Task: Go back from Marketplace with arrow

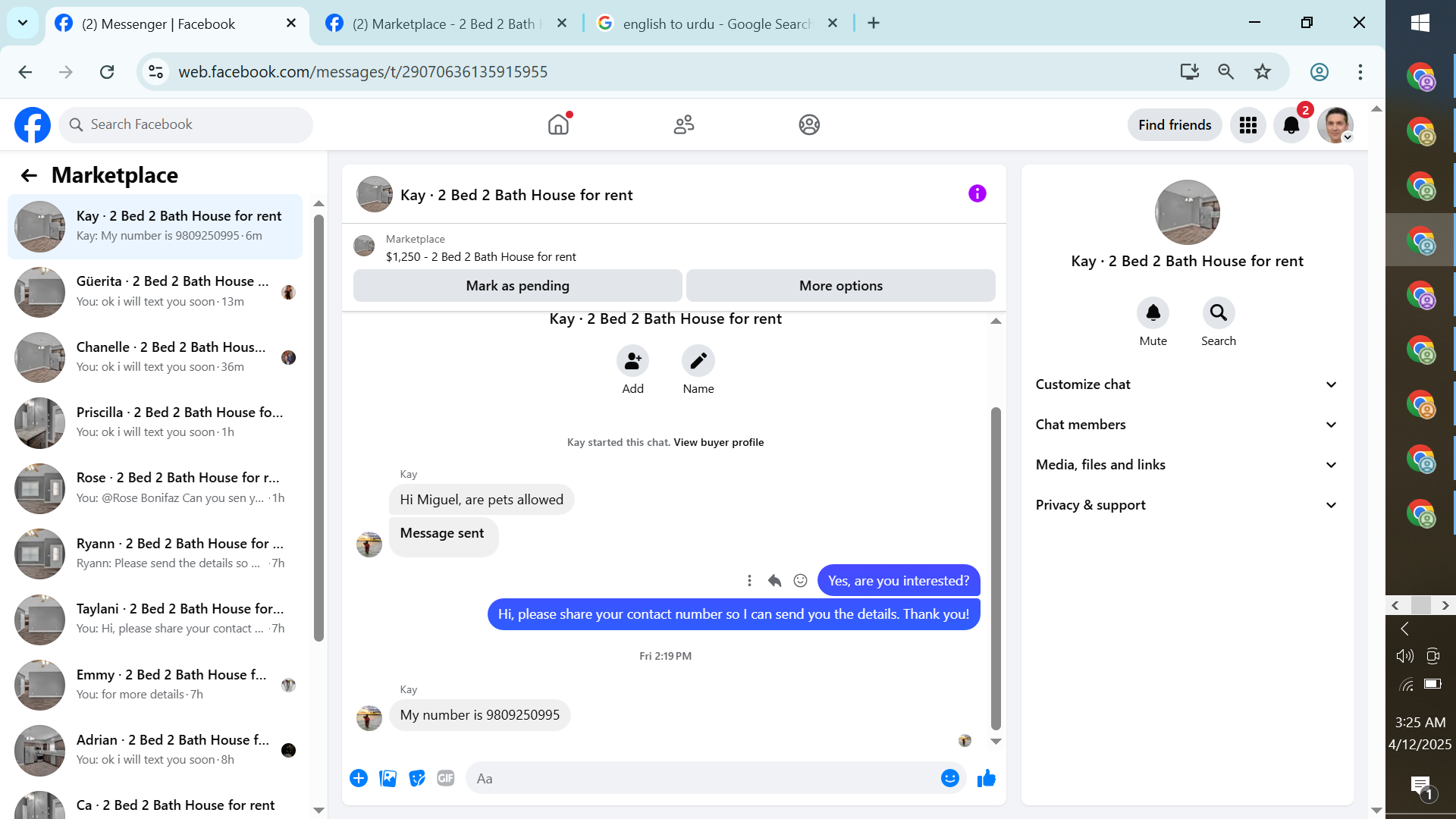Action: click(x=29, y=176)
